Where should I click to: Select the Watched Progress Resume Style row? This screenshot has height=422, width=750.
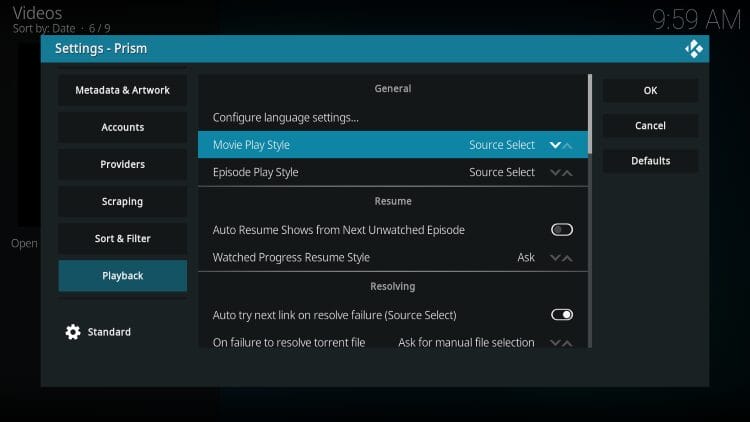[393, 257]
